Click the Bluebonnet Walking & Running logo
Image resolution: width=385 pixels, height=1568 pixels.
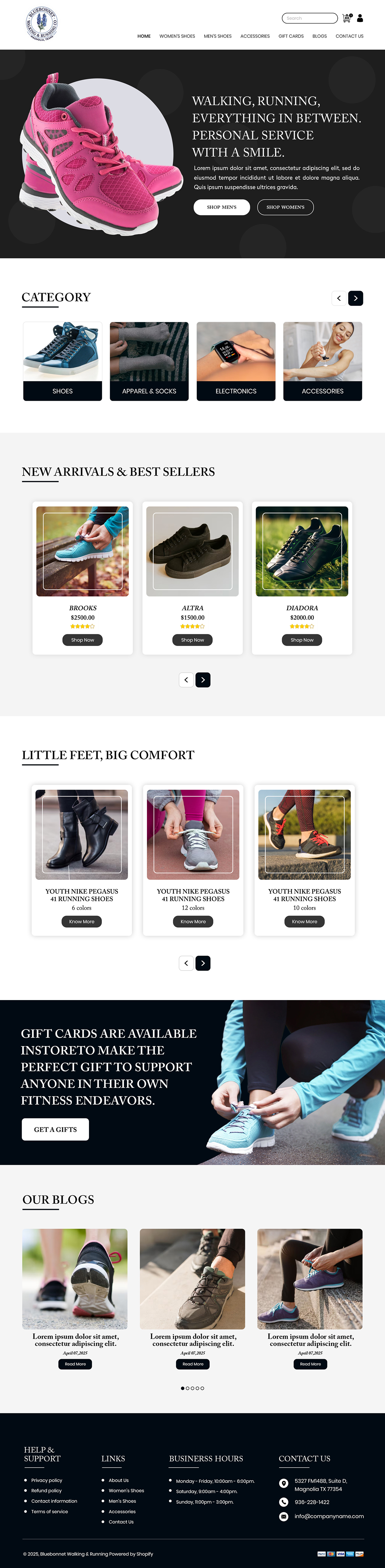42,24
